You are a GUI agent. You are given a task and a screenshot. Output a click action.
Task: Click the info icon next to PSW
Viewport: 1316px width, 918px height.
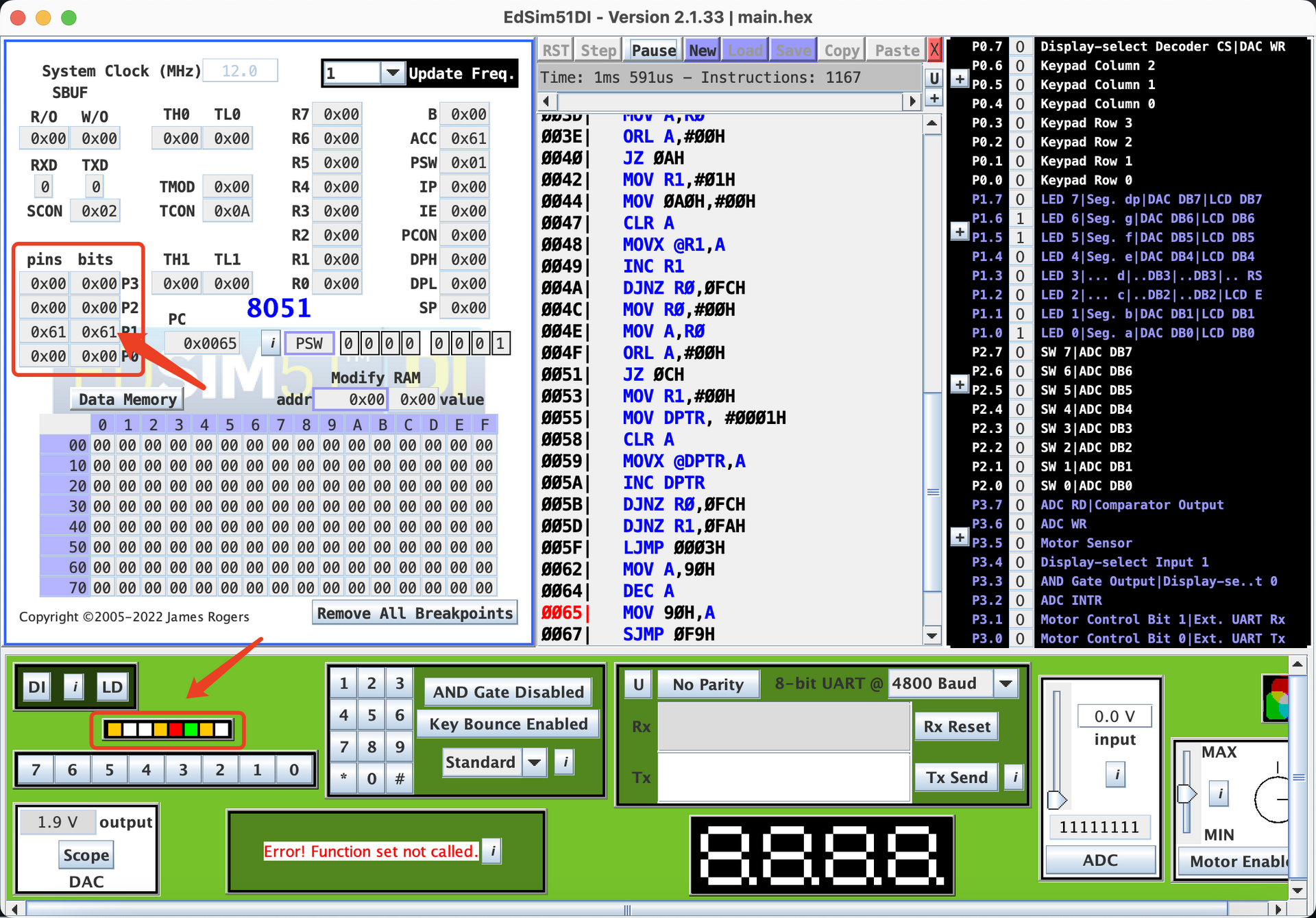click(272, 343)
